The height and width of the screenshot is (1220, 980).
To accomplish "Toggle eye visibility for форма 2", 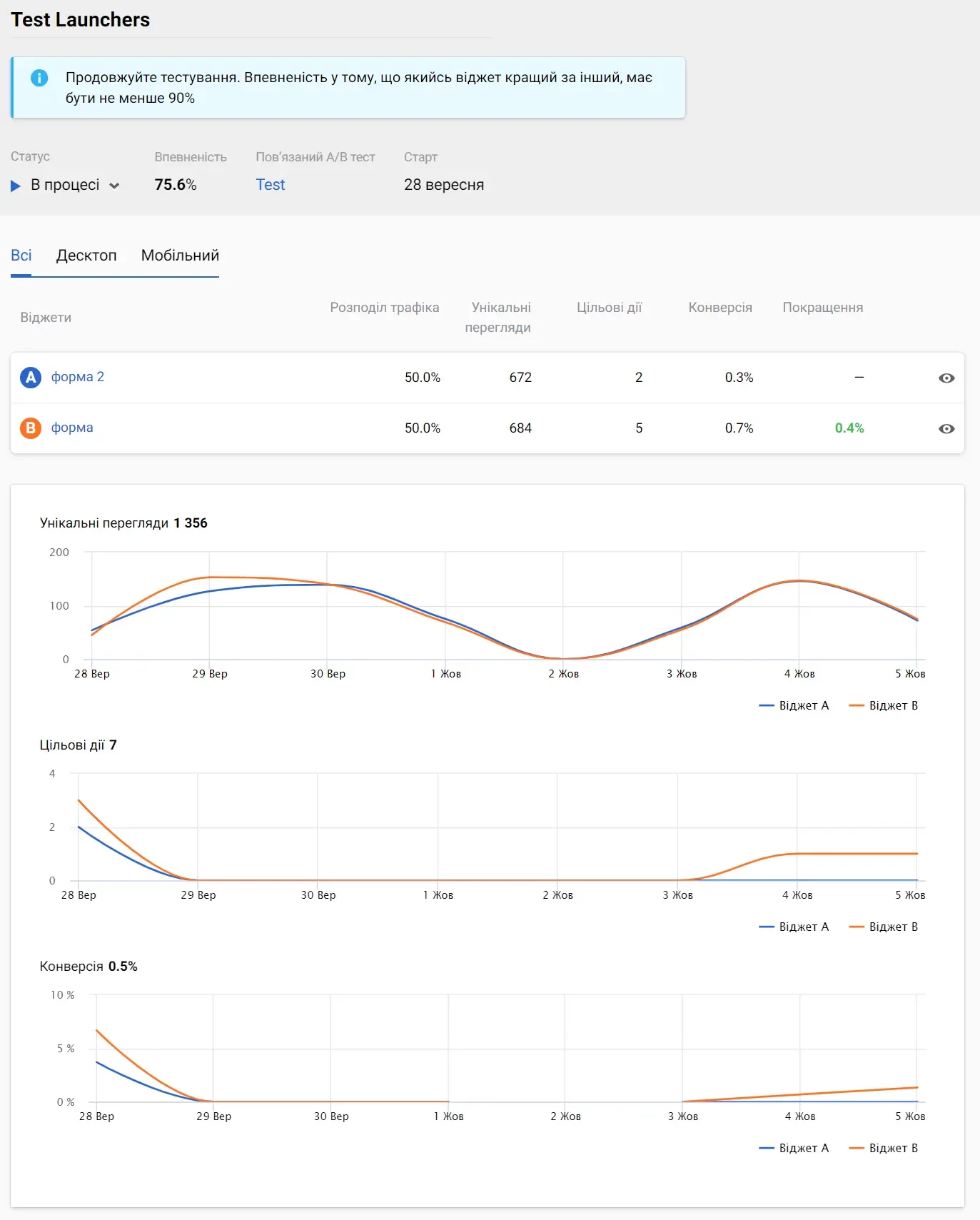I will (x=946, y=378).
